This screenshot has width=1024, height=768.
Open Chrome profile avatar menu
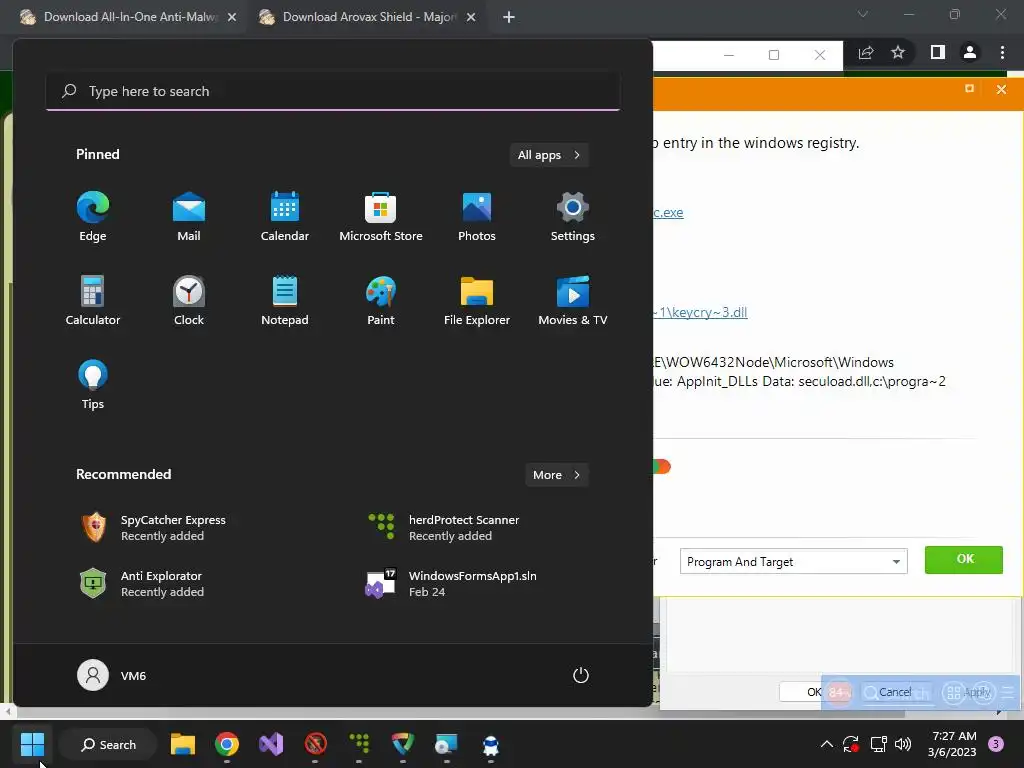(x=970, y=52)
